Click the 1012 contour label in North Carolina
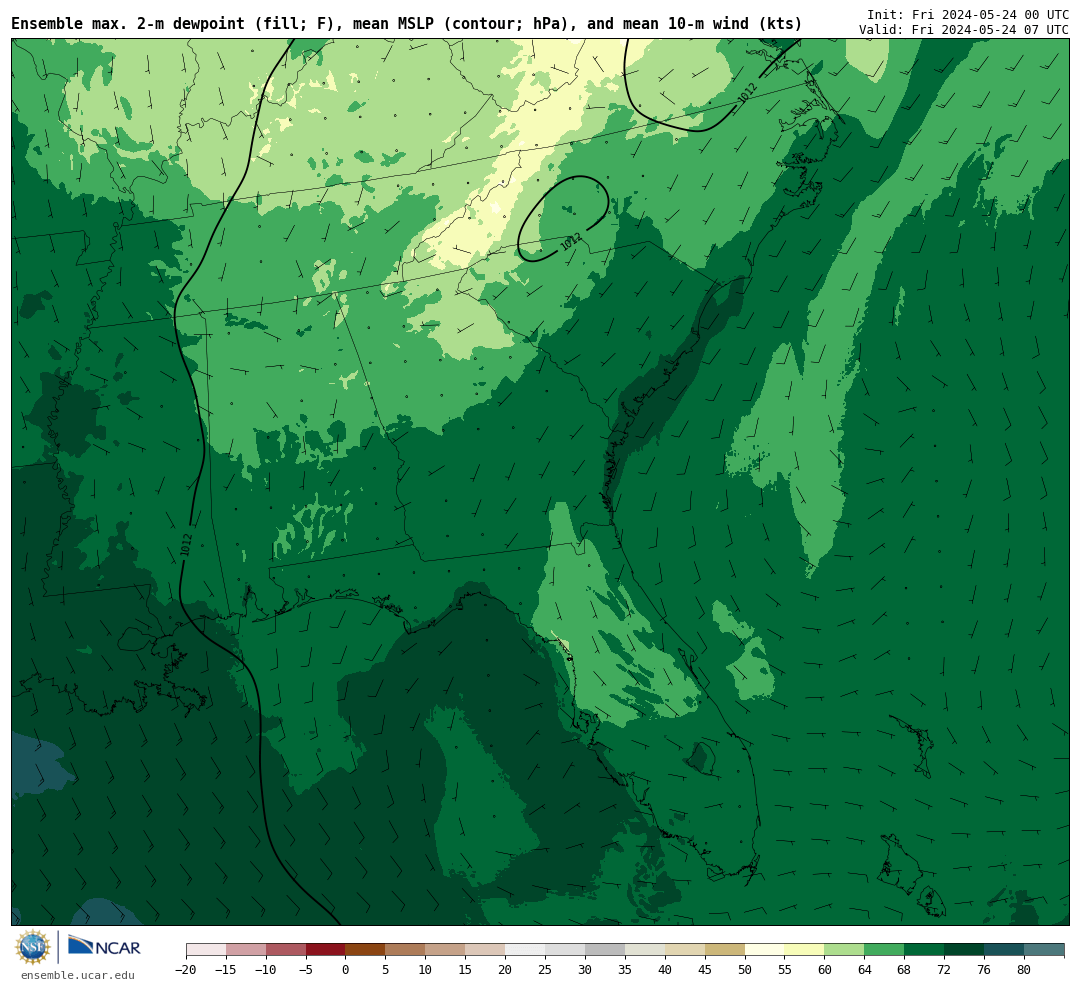Image resolution: width=1080 pixels, height=988 pixels. (x=571, y=242)
